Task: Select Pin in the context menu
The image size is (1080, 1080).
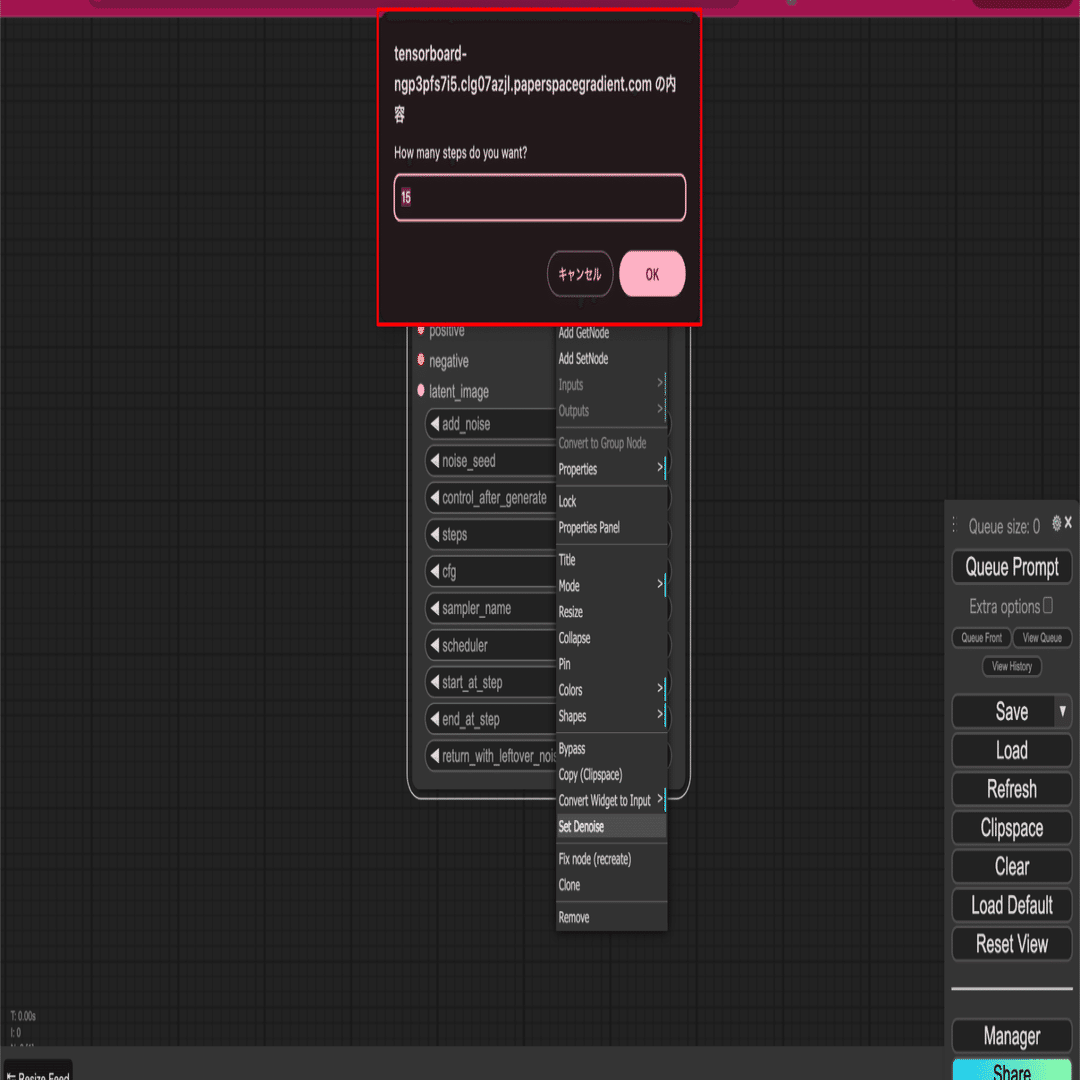Action: [x=611, y=664]
